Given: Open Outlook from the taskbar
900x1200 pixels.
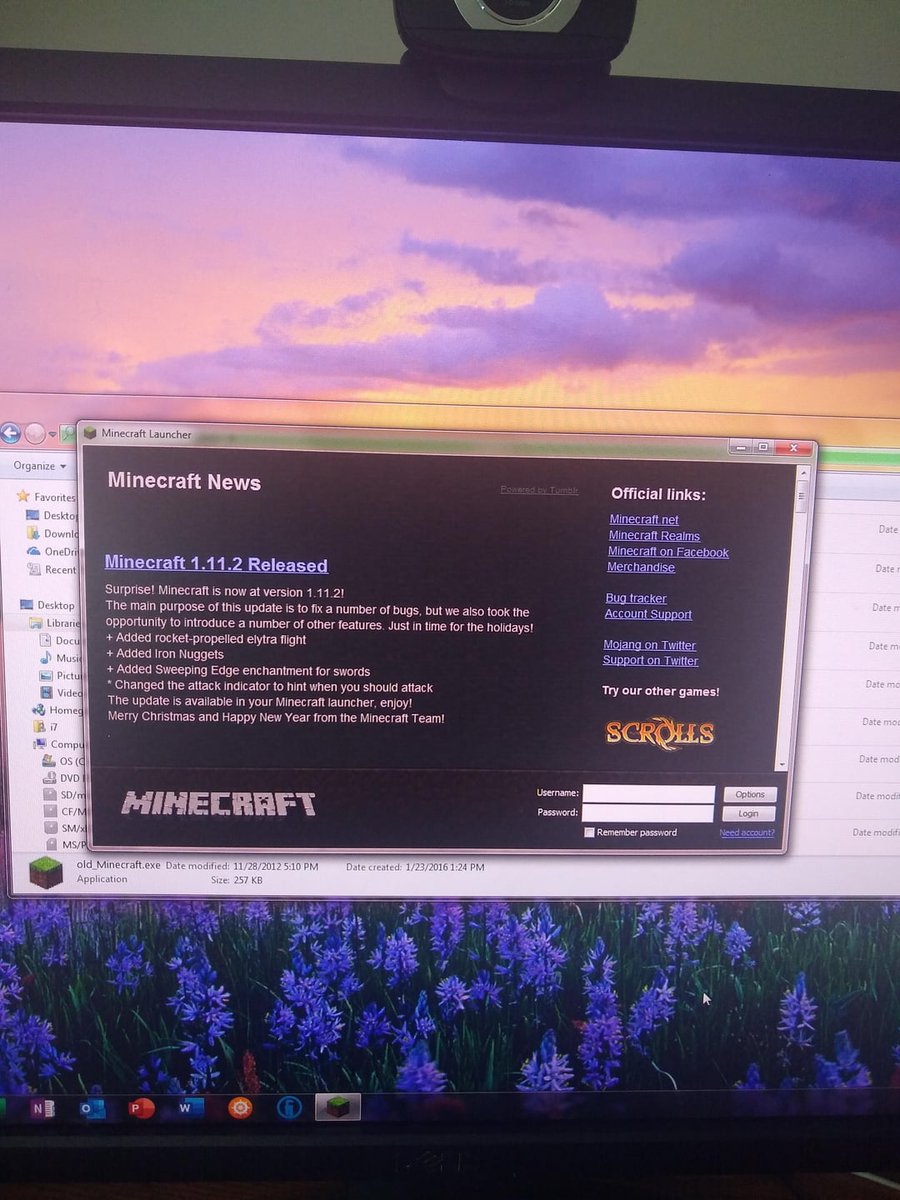Looking at the screenshot, I should click(94, 1108).
